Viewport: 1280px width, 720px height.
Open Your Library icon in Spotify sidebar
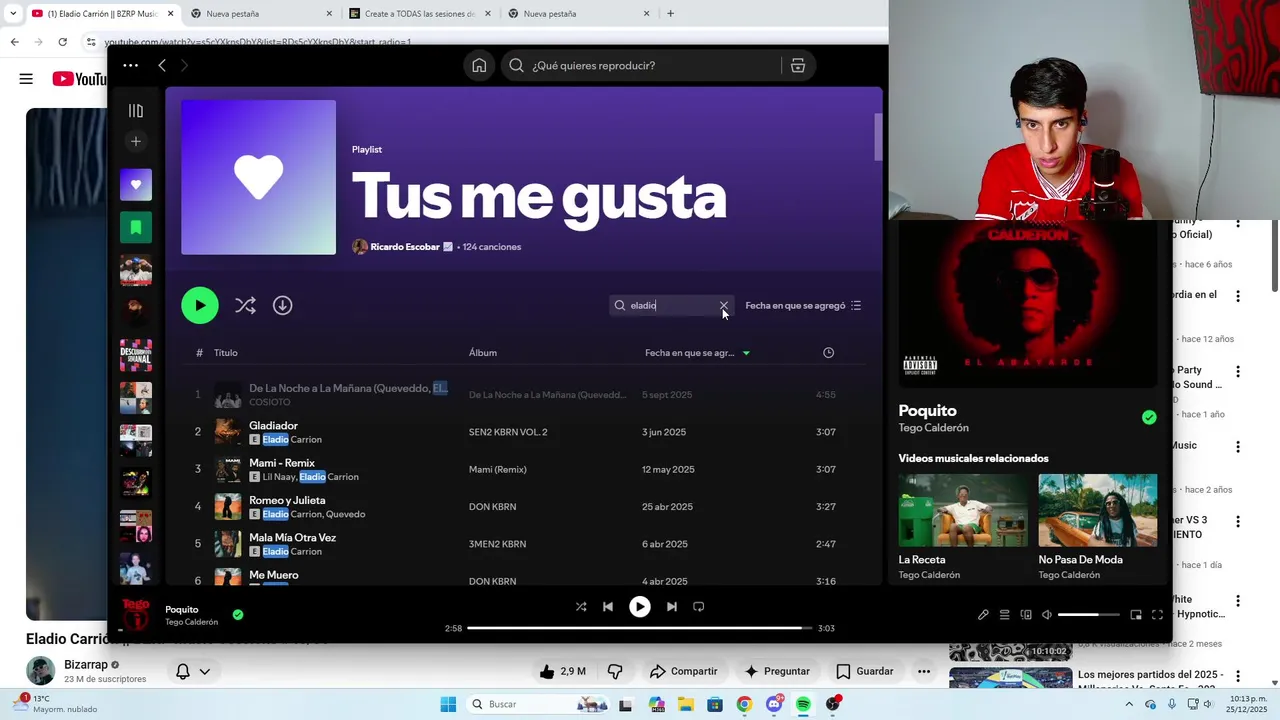click(136, 111)
